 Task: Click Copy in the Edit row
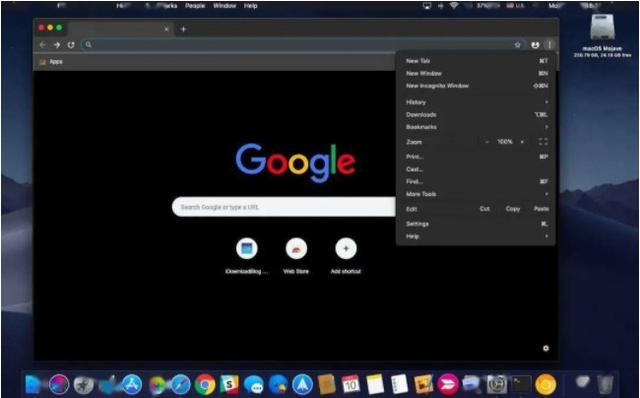tap(513, 209)
